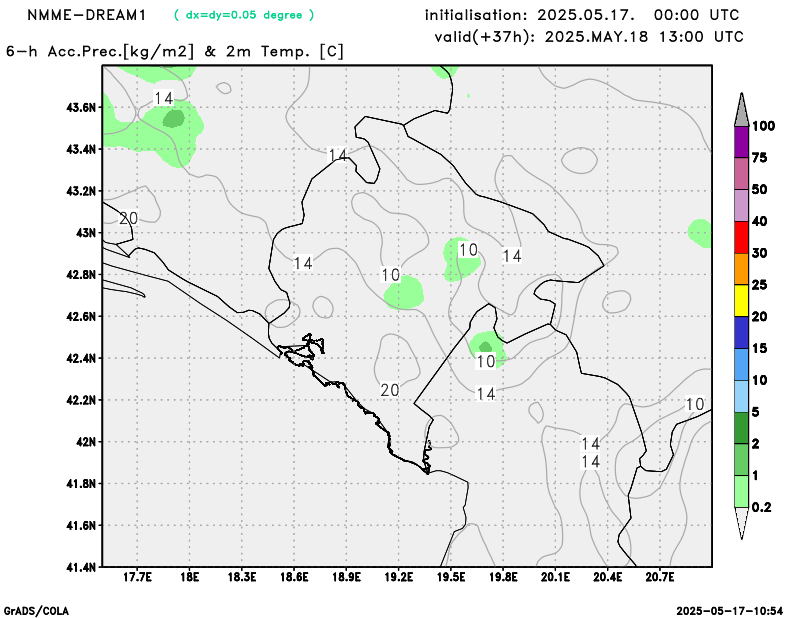Screen dimensions: 800x618
Task: Select the dark green 2–5 colorbar swatch
Action: pyautogui.click(x=741, y=428)
